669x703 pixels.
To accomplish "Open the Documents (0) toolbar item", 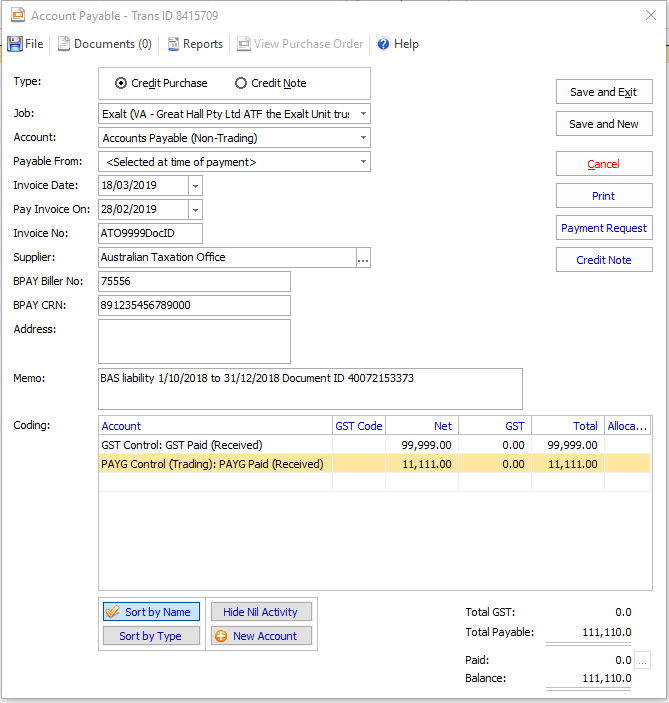I will 105,44.
